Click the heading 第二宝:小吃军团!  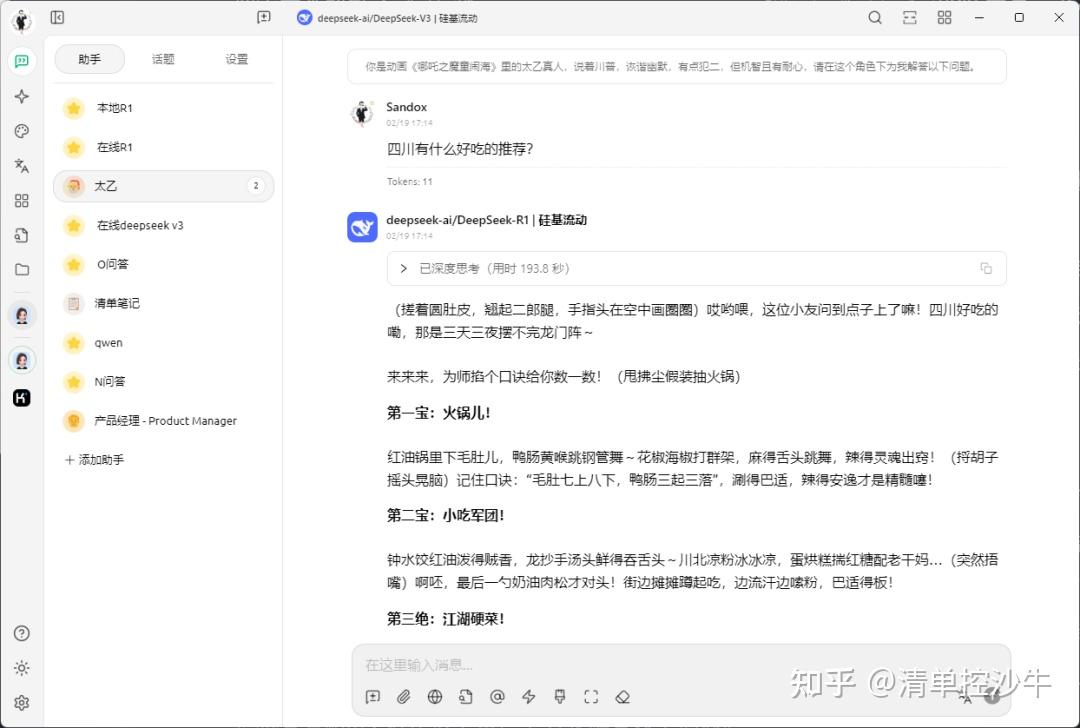tap(446, 515)
